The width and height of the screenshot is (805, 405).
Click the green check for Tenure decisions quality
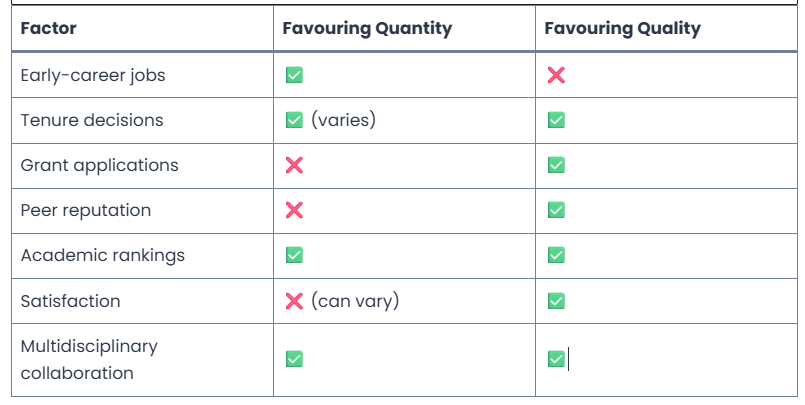(556, 120)
